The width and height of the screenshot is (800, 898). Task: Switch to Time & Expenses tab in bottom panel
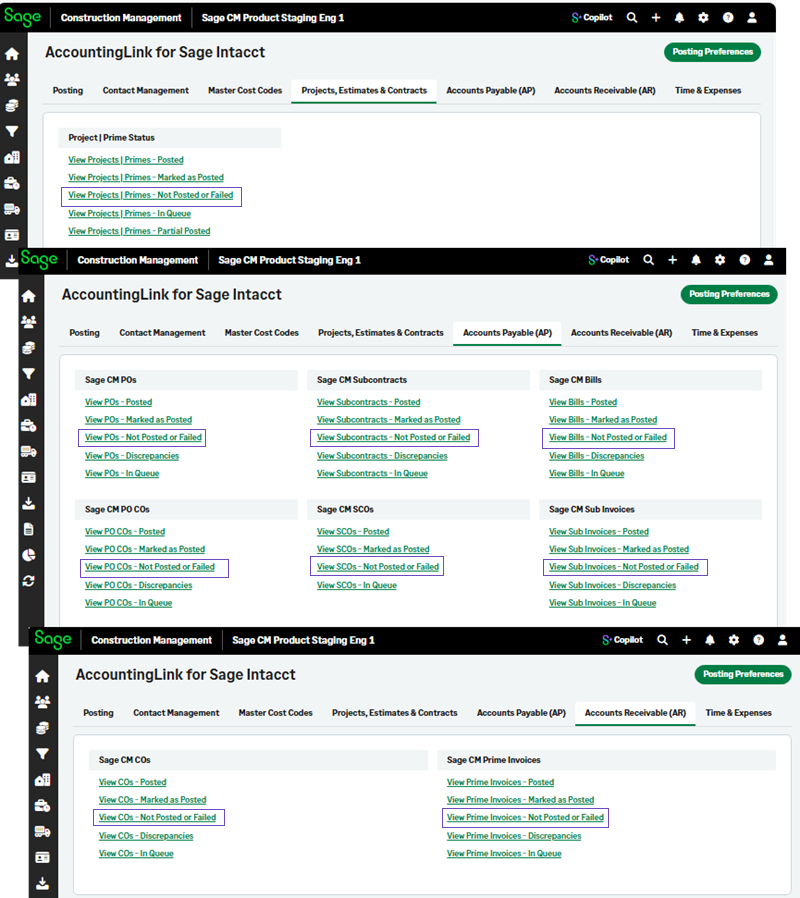pyautogui.click(x=738, y=713)
